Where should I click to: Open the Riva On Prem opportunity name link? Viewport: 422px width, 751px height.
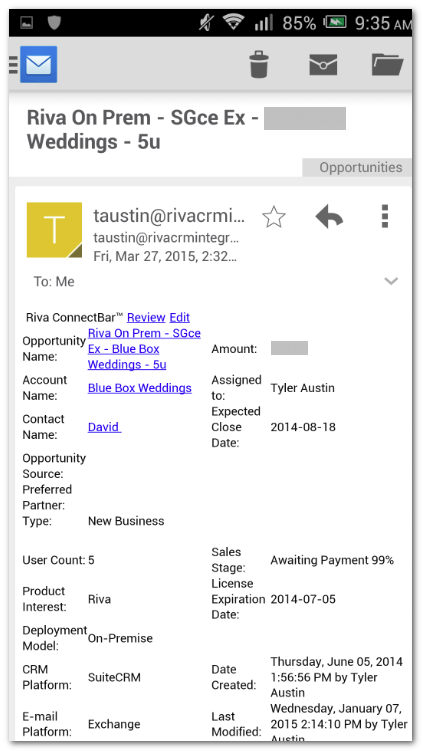(x=144, y=349)
